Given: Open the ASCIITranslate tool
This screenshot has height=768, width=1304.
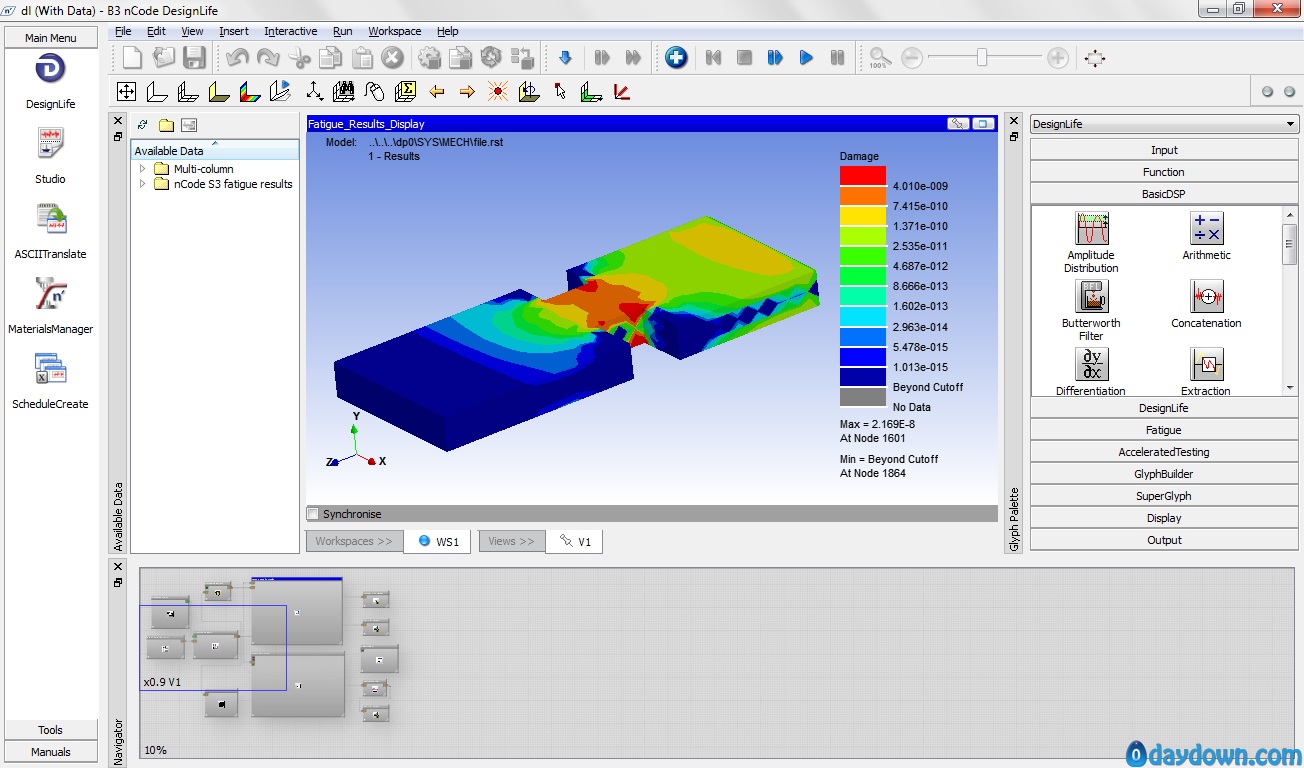Looking at the screenshot, I should tap(50, 218).
